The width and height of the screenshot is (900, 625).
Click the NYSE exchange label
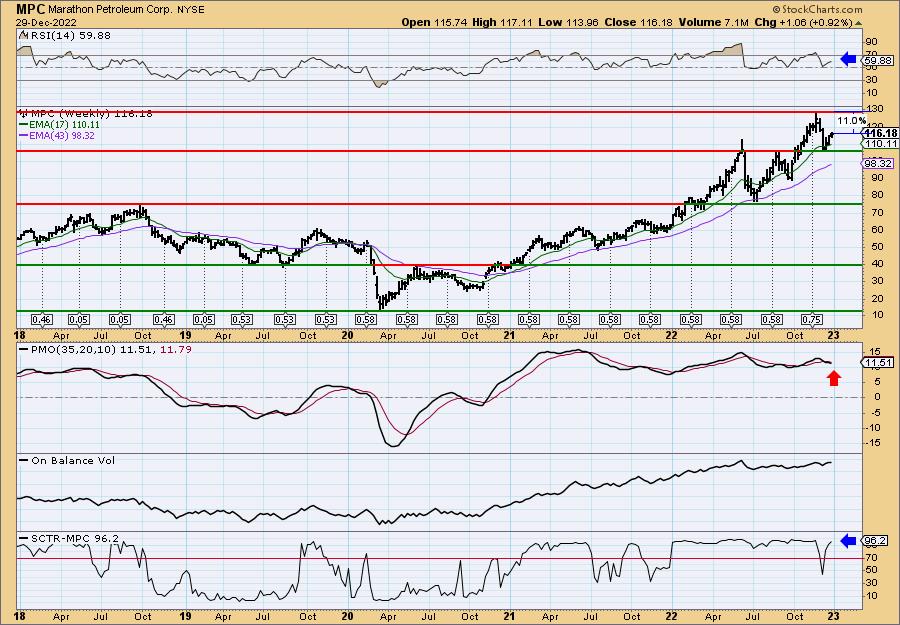[192, 10]
